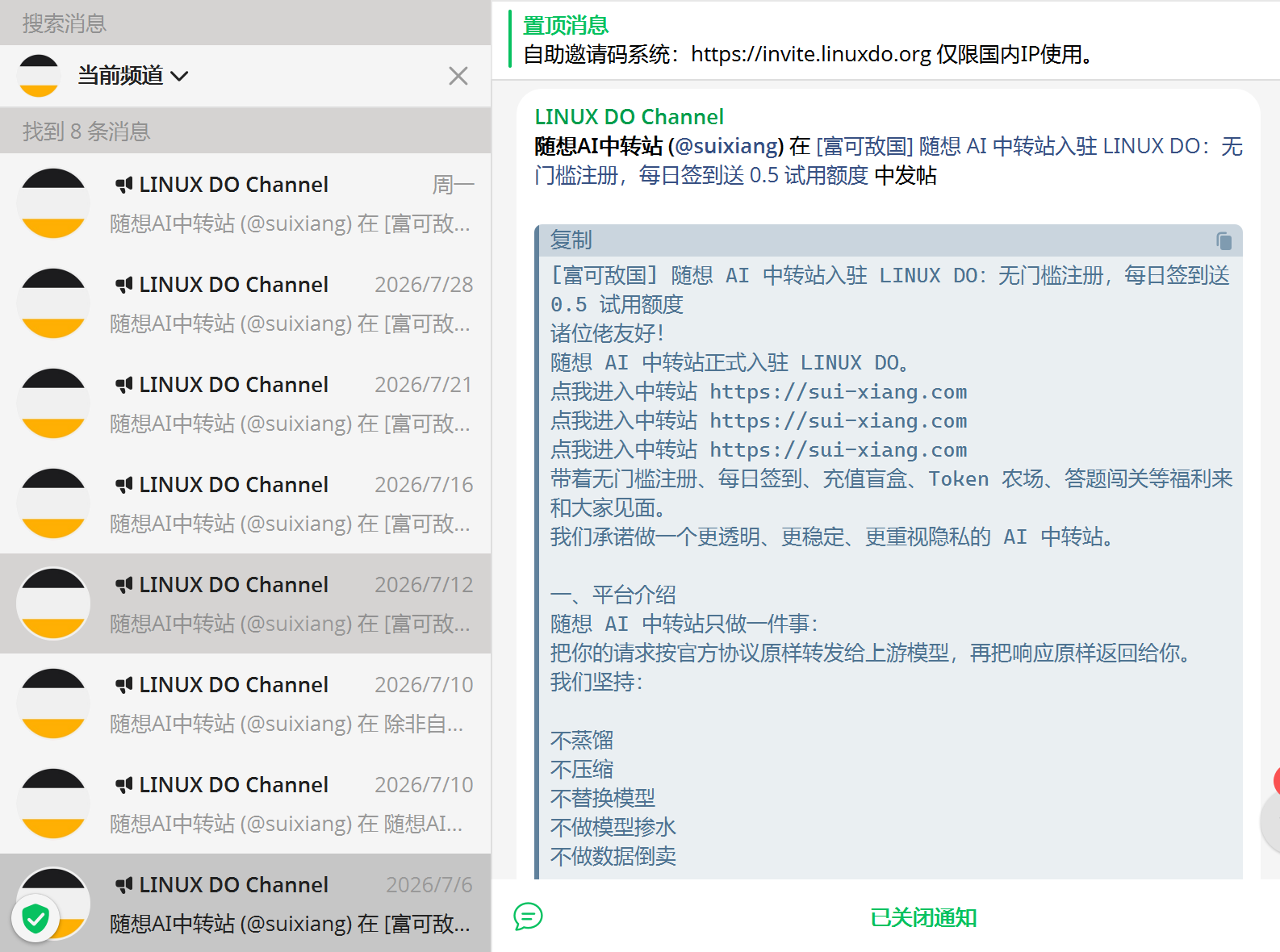Open the https://invite.linuxdo.org link
Image resolution: width=1280 pixels, height=952 pixels.
click(811, 54)
